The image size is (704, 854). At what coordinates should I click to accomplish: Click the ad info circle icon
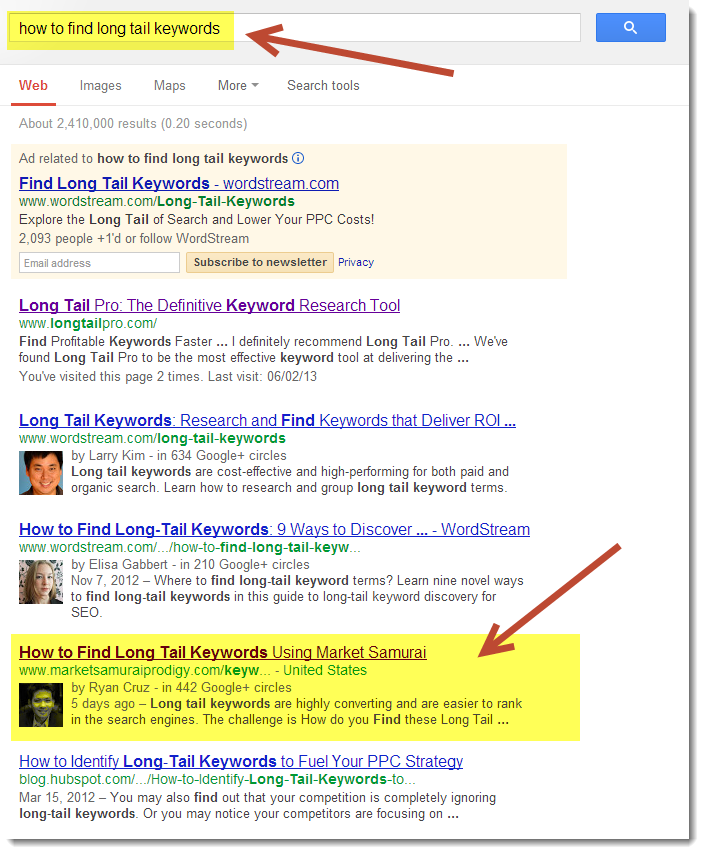298,158
